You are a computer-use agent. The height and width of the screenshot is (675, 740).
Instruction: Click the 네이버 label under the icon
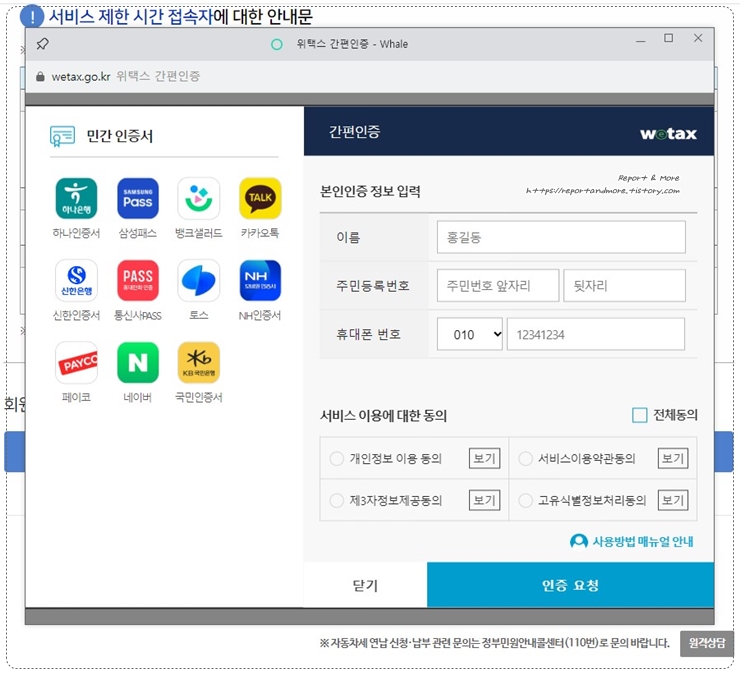(x=138, y=397)
